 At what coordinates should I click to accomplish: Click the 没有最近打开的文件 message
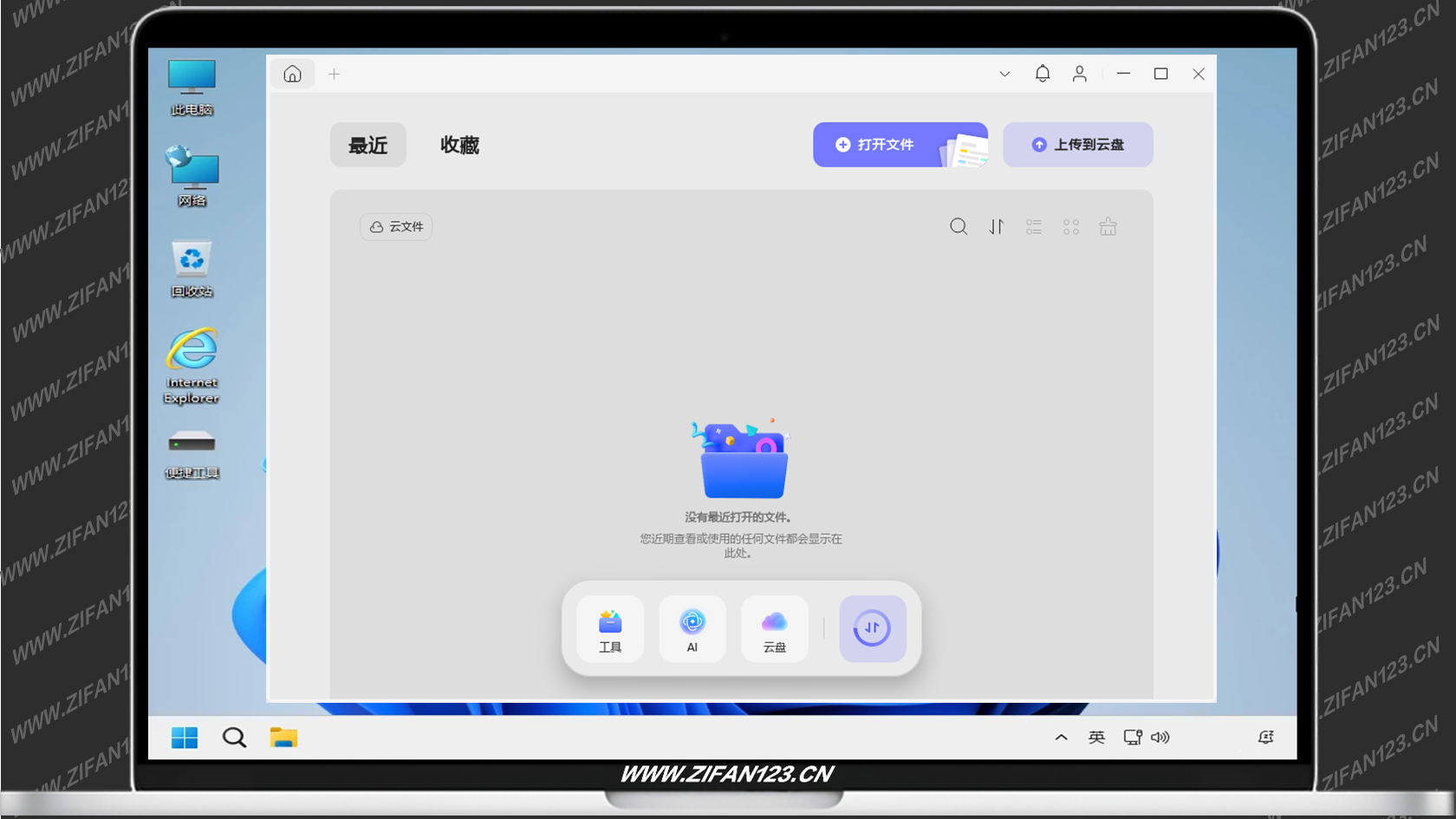tap(738, 517)
